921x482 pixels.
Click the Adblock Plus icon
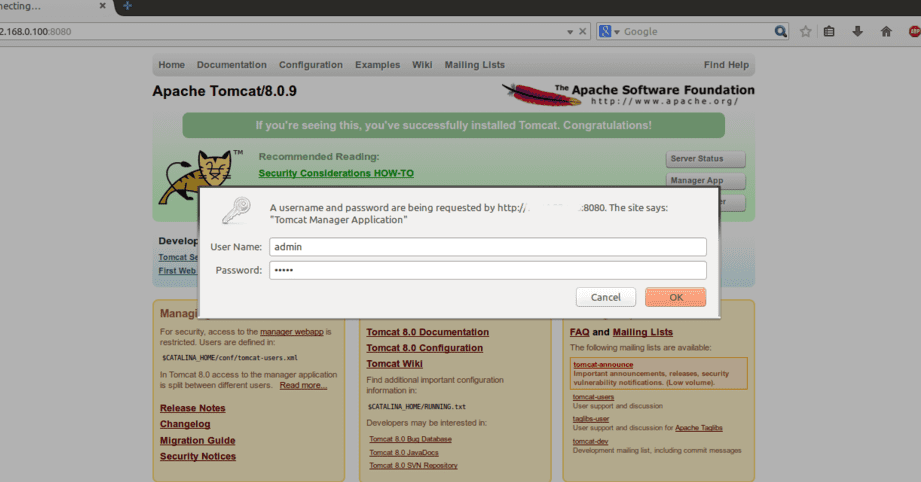tap(912, 31)
